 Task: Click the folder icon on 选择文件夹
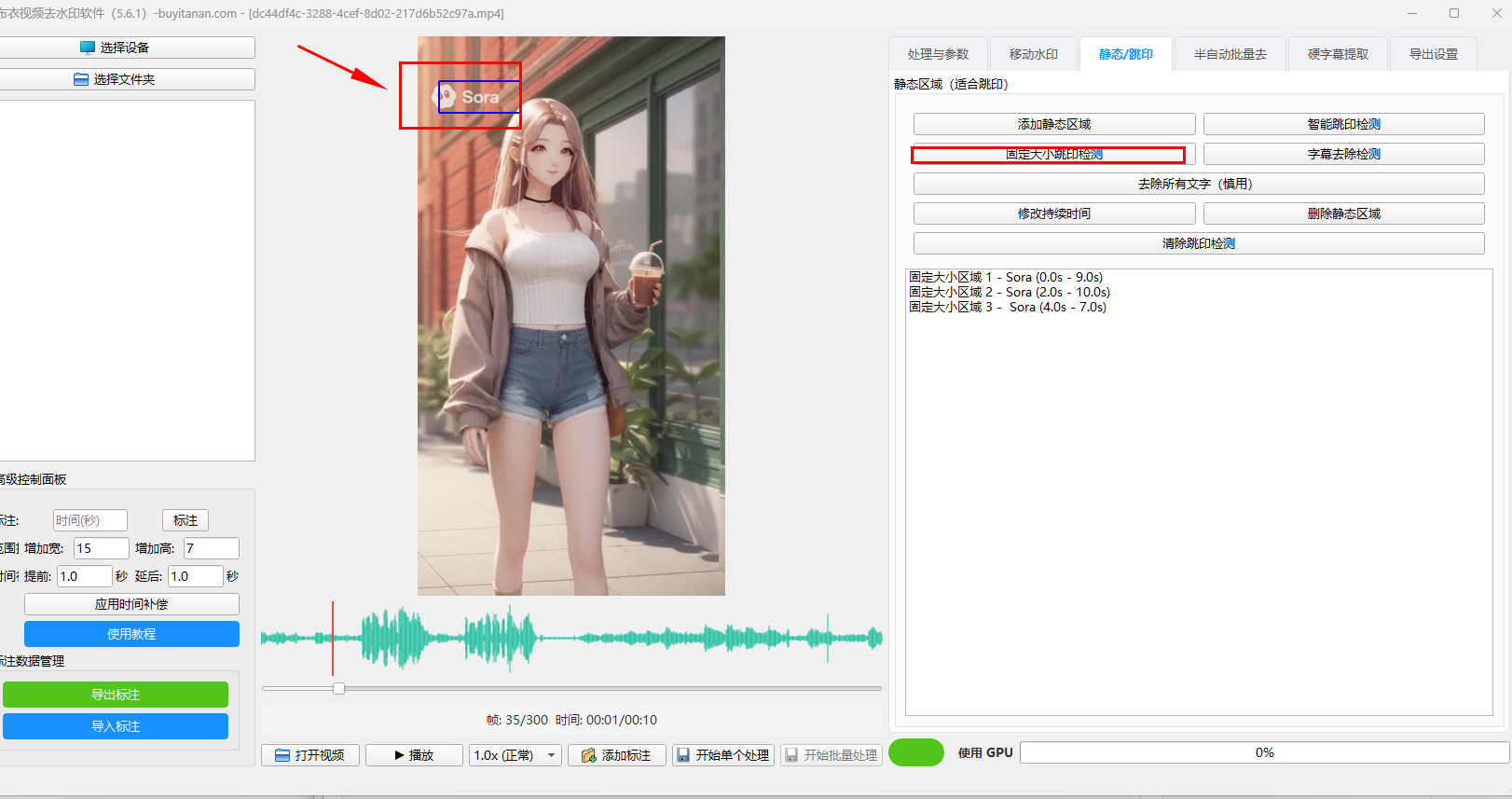(x=81, y=79)
